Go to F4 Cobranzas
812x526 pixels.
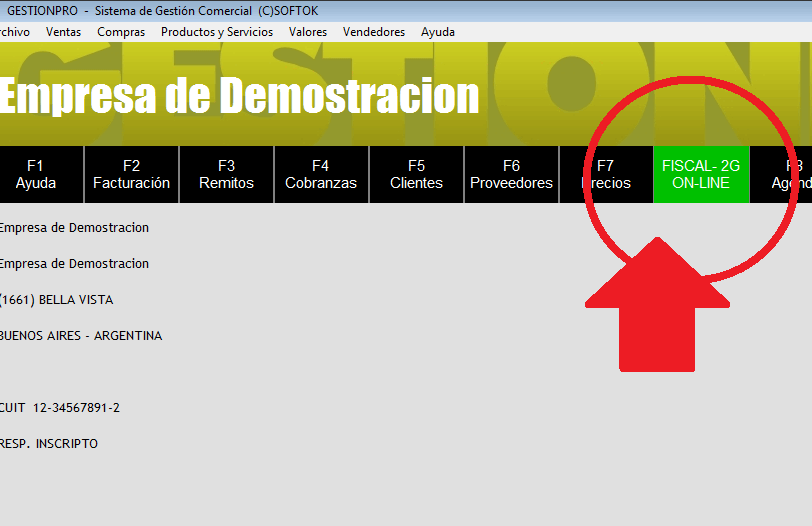click(321, 174)
